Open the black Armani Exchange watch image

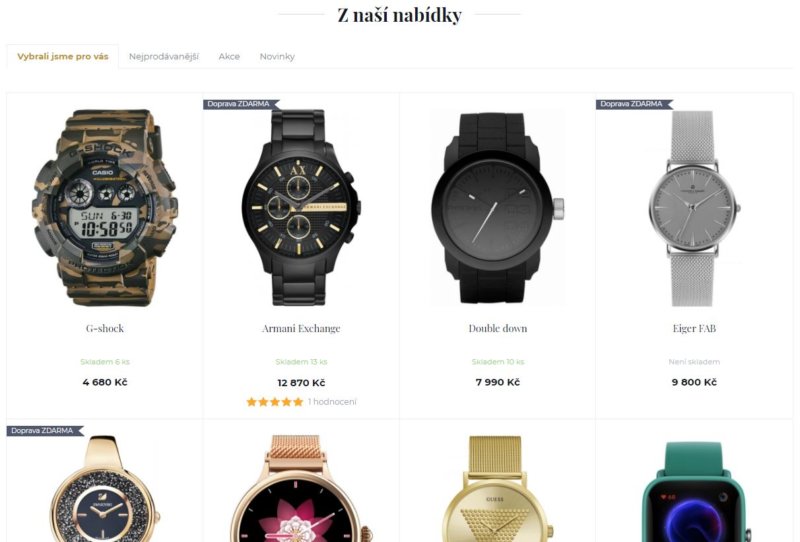(301, 208)
